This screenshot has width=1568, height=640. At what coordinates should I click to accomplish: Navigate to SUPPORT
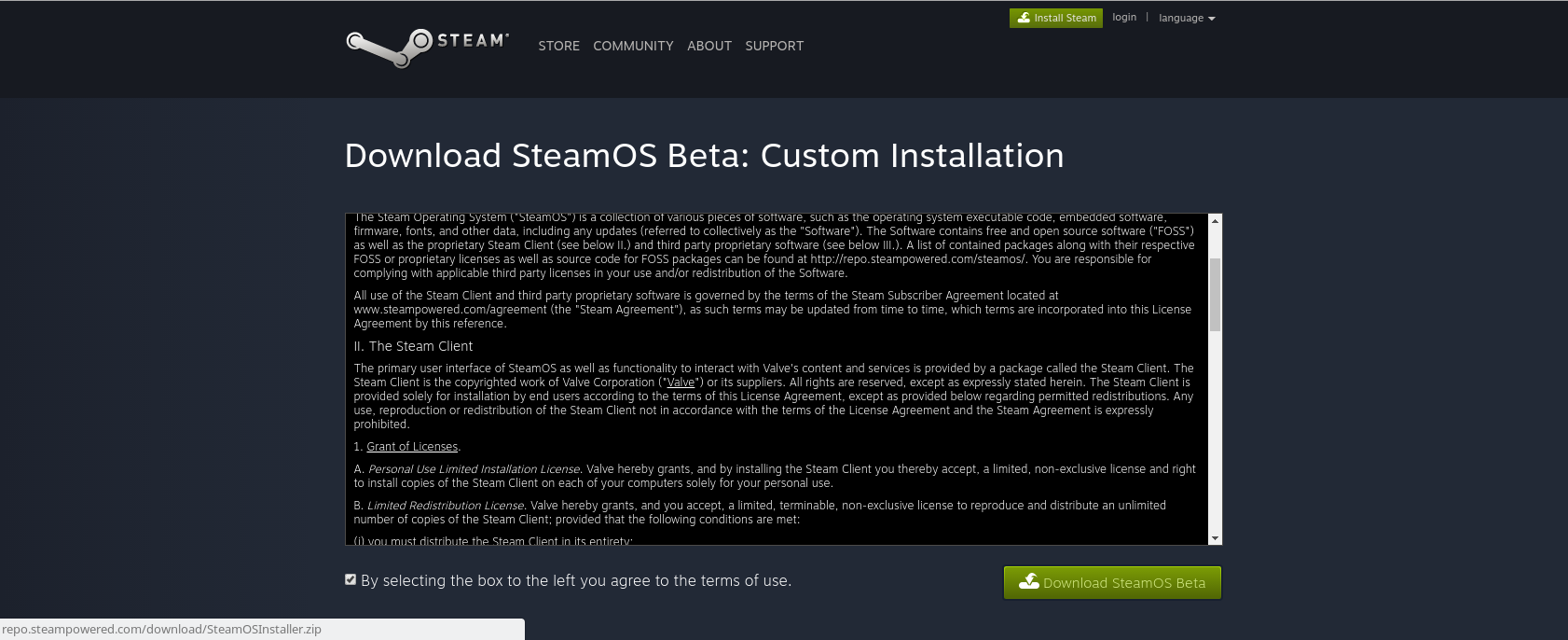tap(774, 46)
